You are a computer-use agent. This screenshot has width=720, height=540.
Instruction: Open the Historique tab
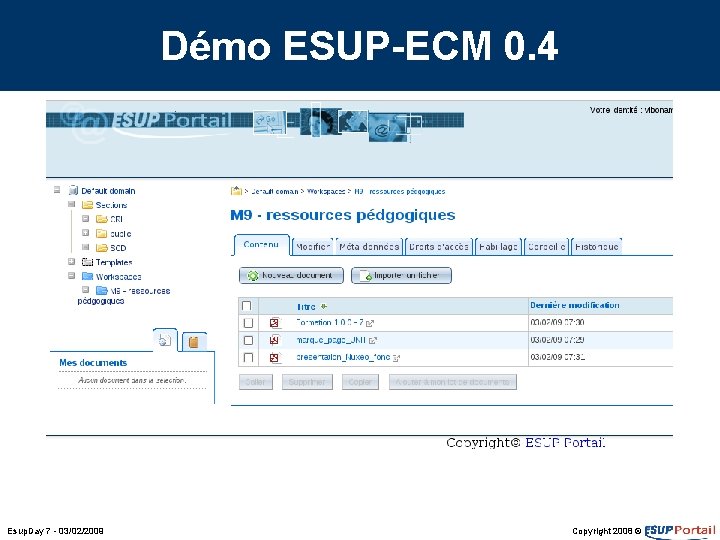coord(596,247)
